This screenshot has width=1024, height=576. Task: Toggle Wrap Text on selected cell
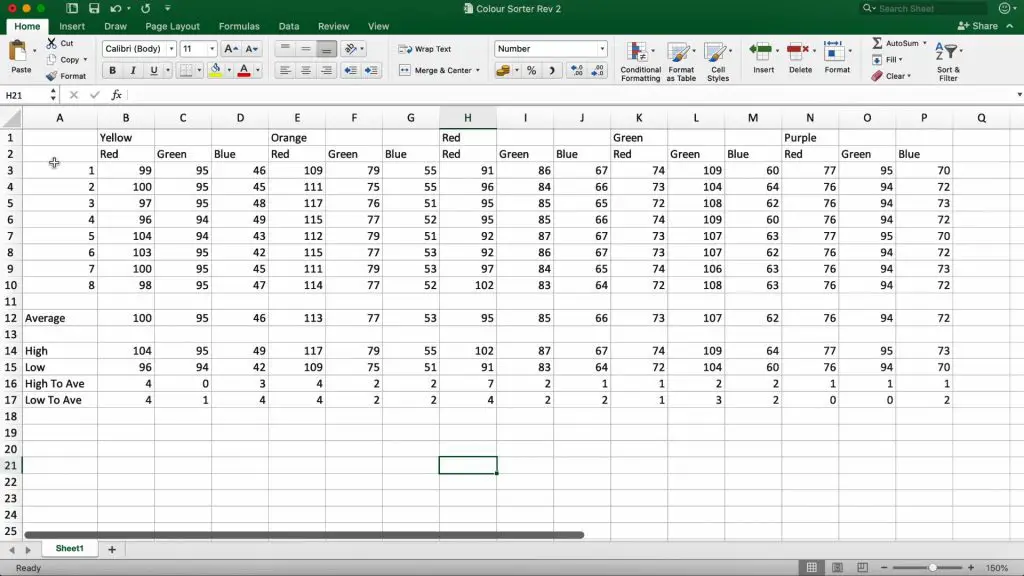(x=425, y=49)
